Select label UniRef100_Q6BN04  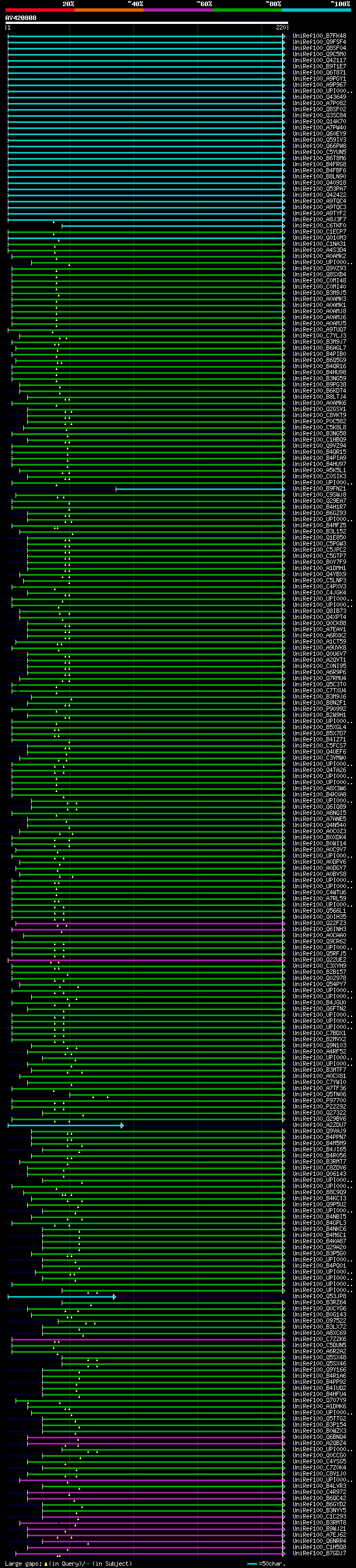319,1437
